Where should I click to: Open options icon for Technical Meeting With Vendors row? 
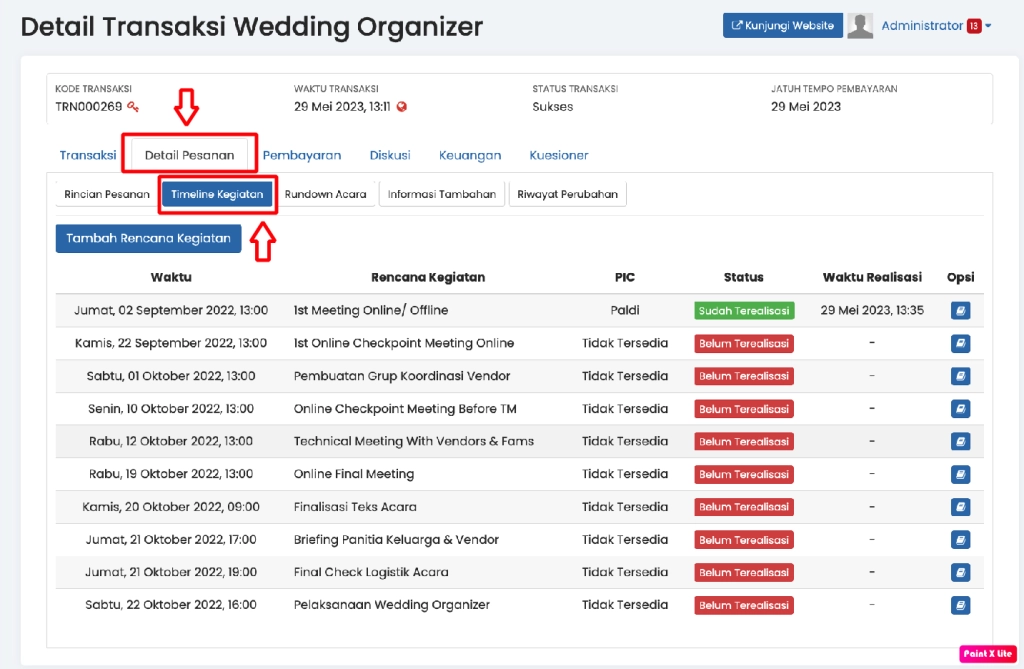[960, 441]
